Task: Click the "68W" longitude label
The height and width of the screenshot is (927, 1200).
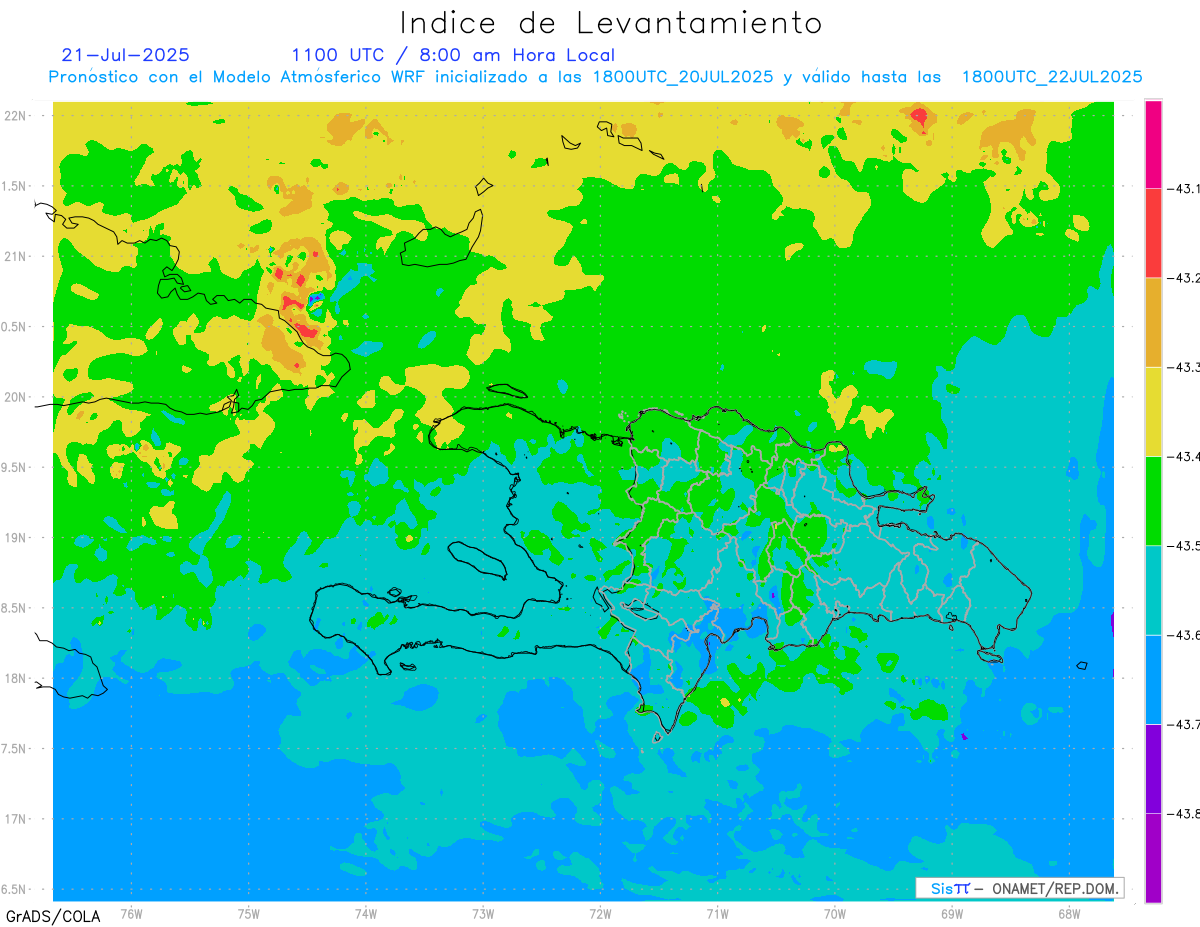Action: coord(1069,913)
